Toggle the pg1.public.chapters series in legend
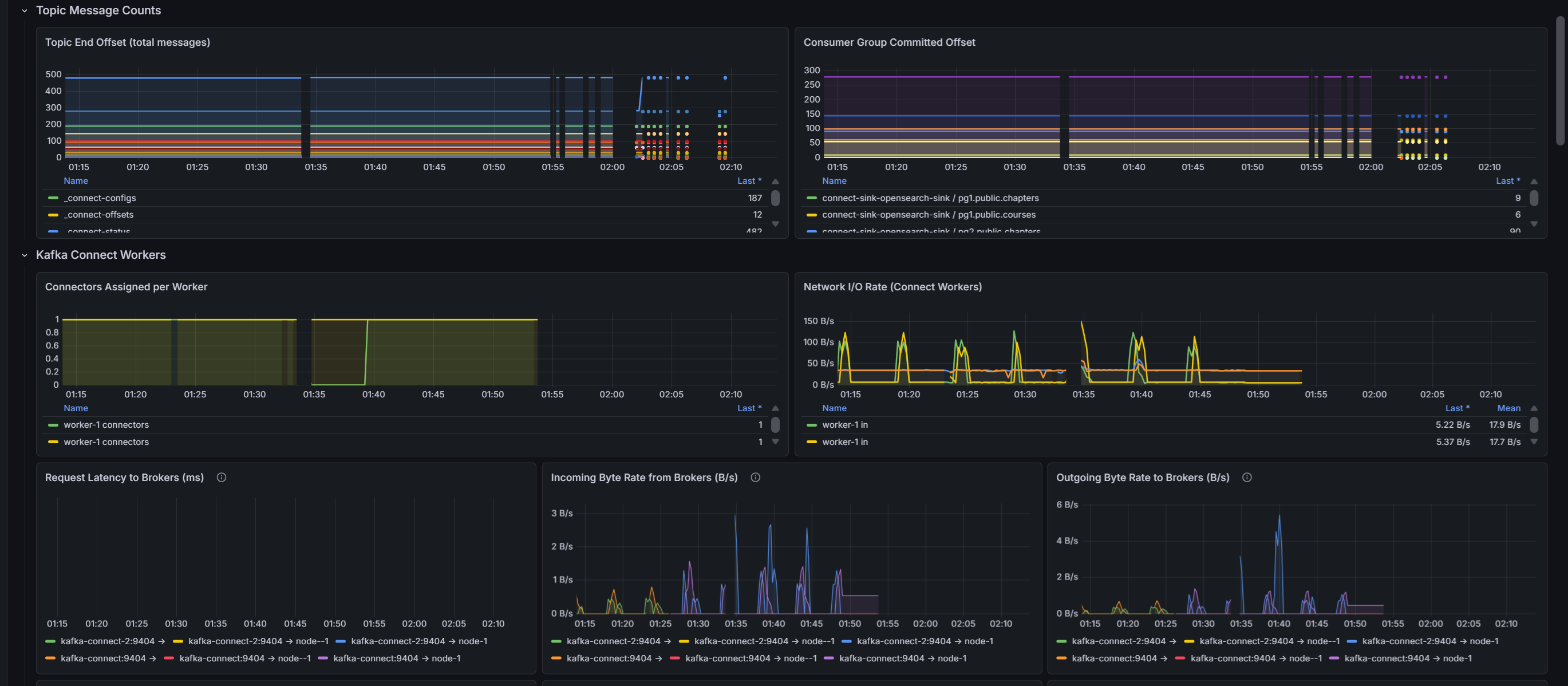The width and height of the screenshot is (1568, 686). click(930, 199)
